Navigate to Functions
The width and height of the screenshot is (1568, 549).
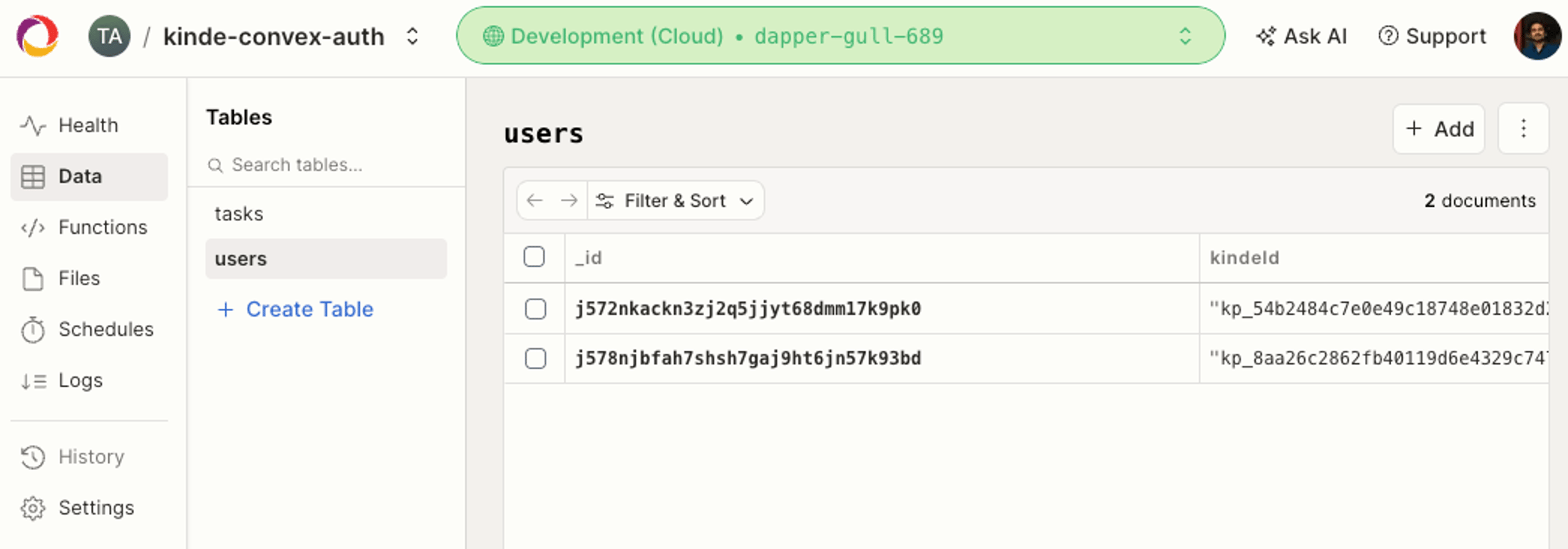click(x=89, y=227)
